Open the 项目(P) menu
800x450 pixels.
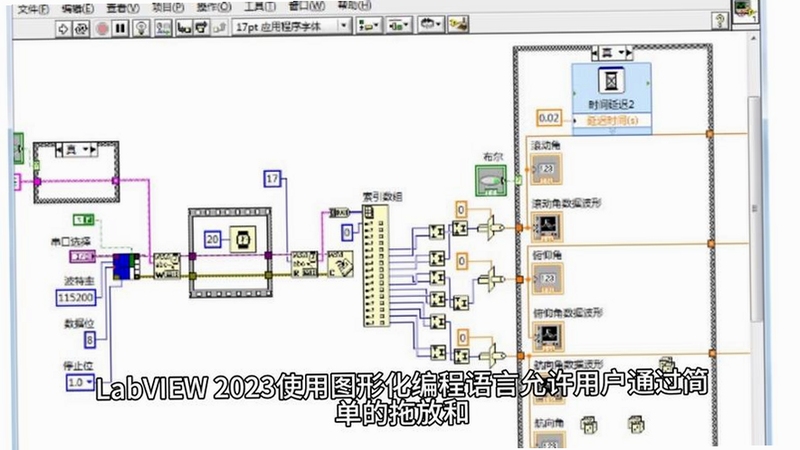[x=168, y=8]
